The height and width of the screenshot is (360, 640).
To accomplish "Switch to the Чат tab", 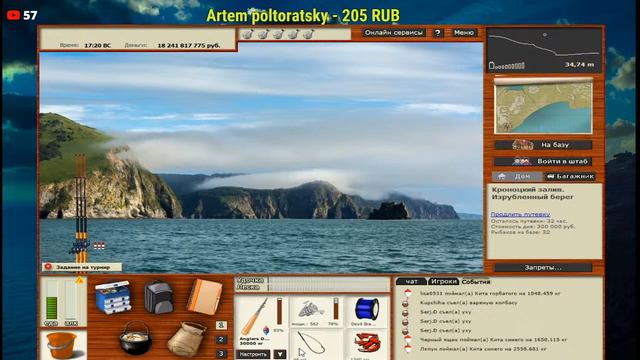I will point(411,281).
